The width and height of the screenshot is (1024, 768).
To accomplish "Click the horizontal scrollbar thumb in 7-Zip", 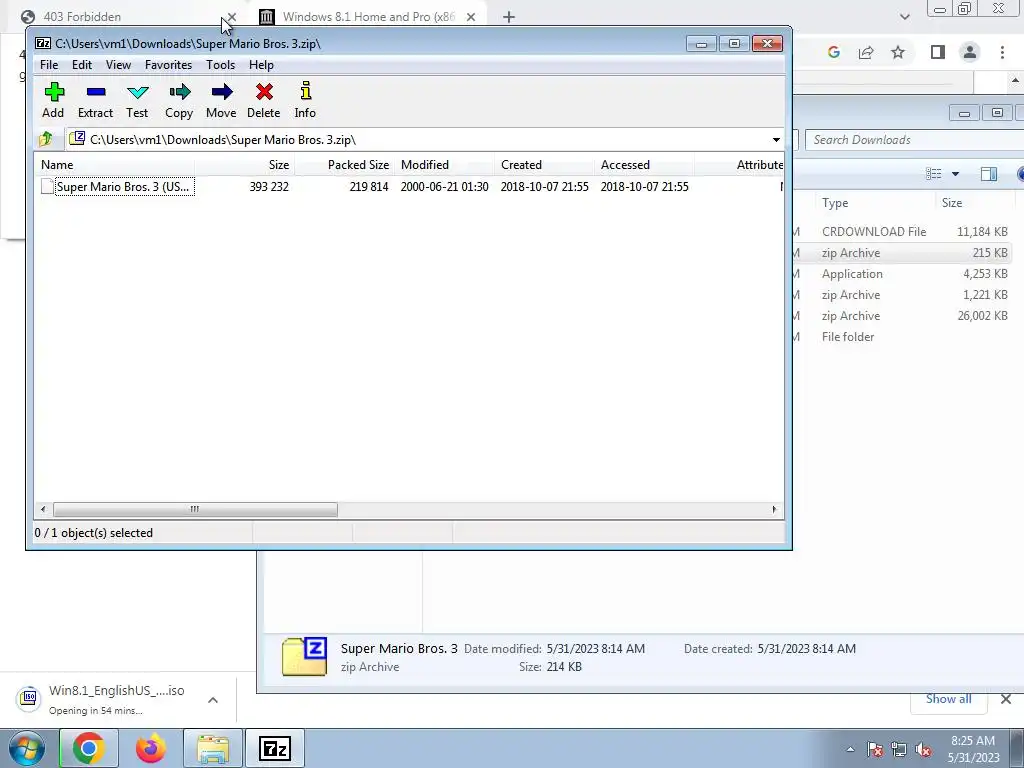I will [x=195, y=509].
